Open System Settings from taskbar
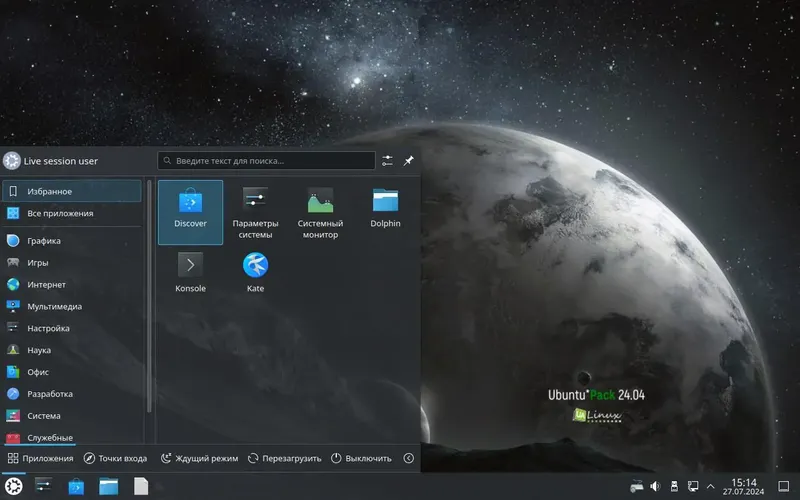Screen dimensions: 800x500 click(43, 486)
